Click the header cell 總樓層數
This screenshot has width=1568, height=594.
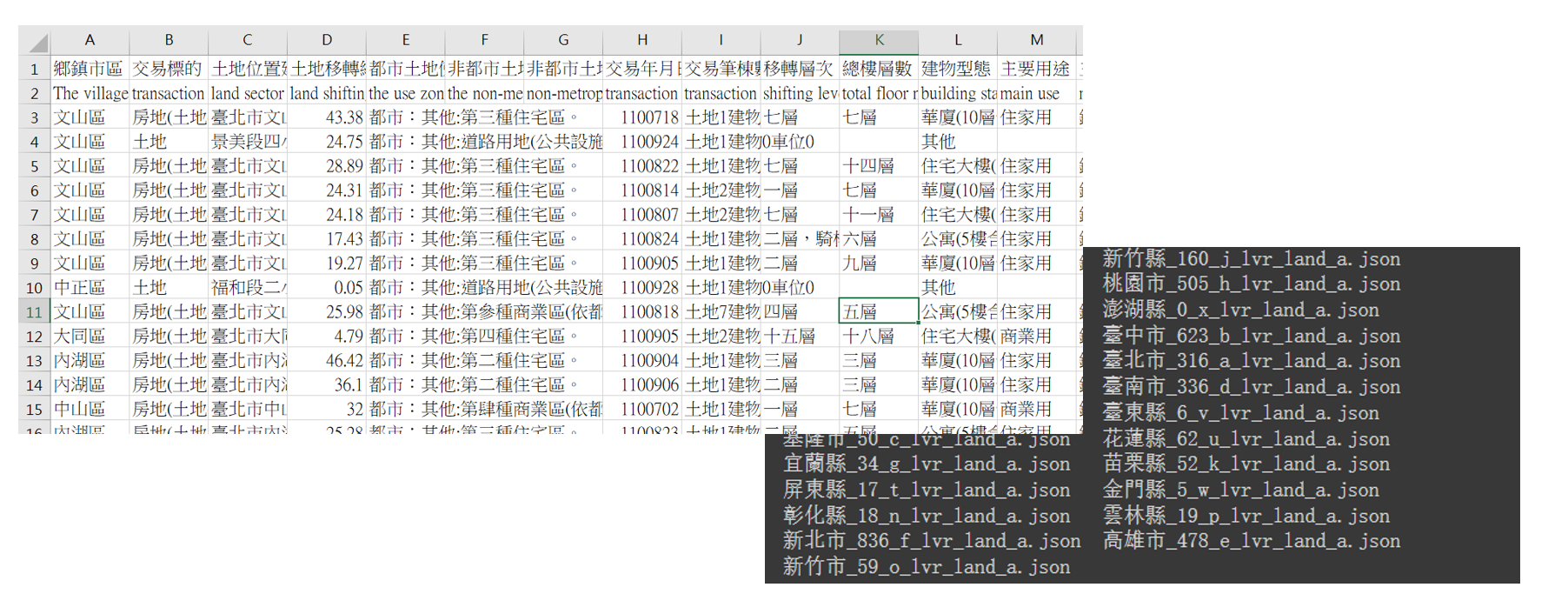[879, 69]
